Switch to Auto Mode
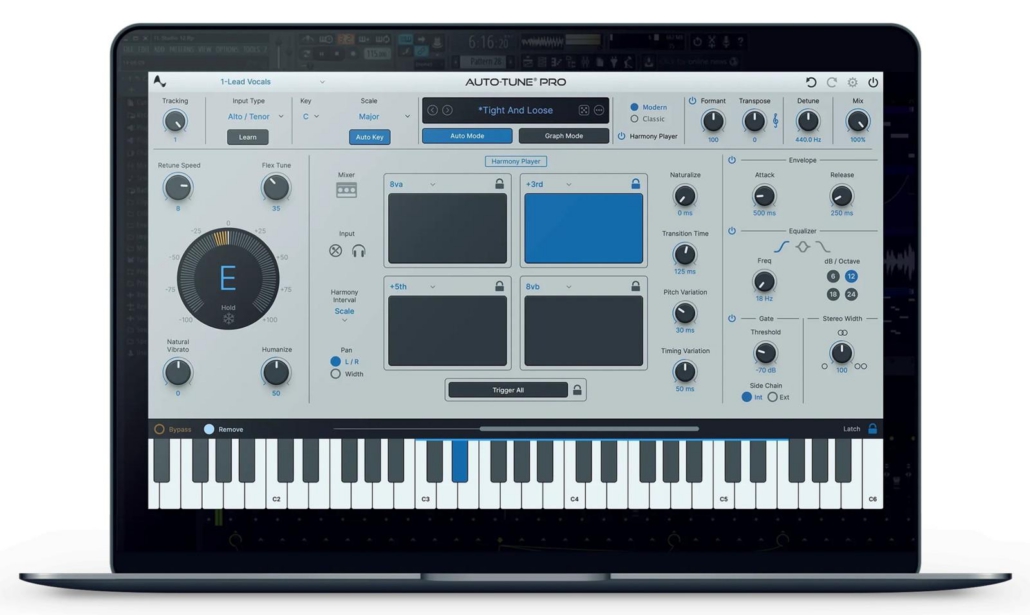Screen dimensions: 1030x615 pos(467,136)
